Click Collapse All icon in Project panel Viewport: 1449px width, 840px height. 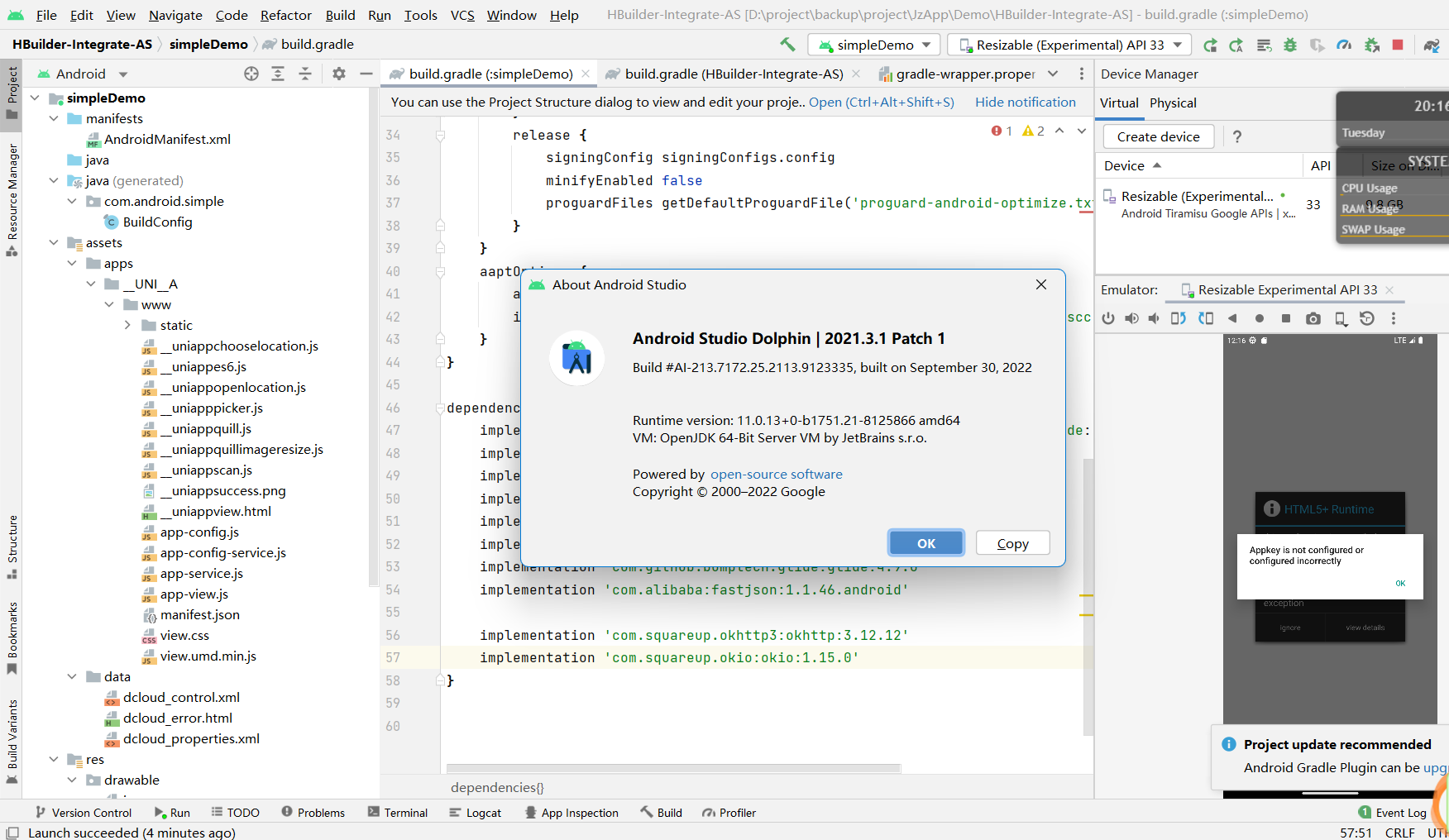pyautogui.click(x=305, y=74)
